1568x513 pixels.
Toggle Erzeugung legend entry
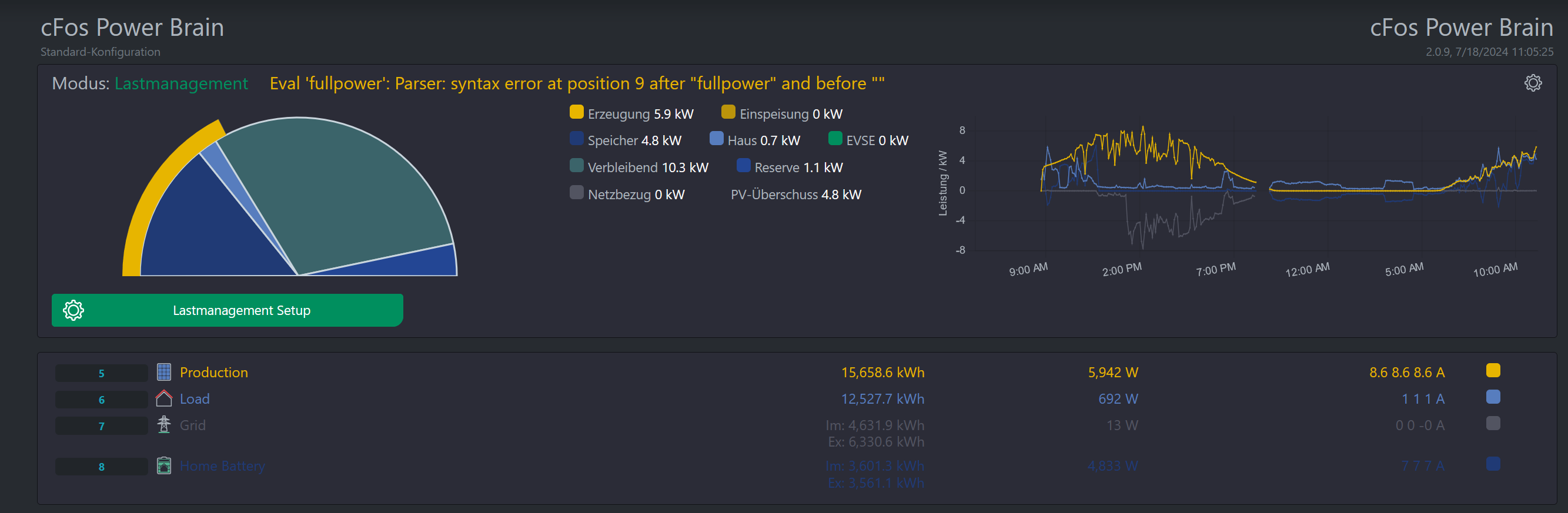[x=631, y=114]
